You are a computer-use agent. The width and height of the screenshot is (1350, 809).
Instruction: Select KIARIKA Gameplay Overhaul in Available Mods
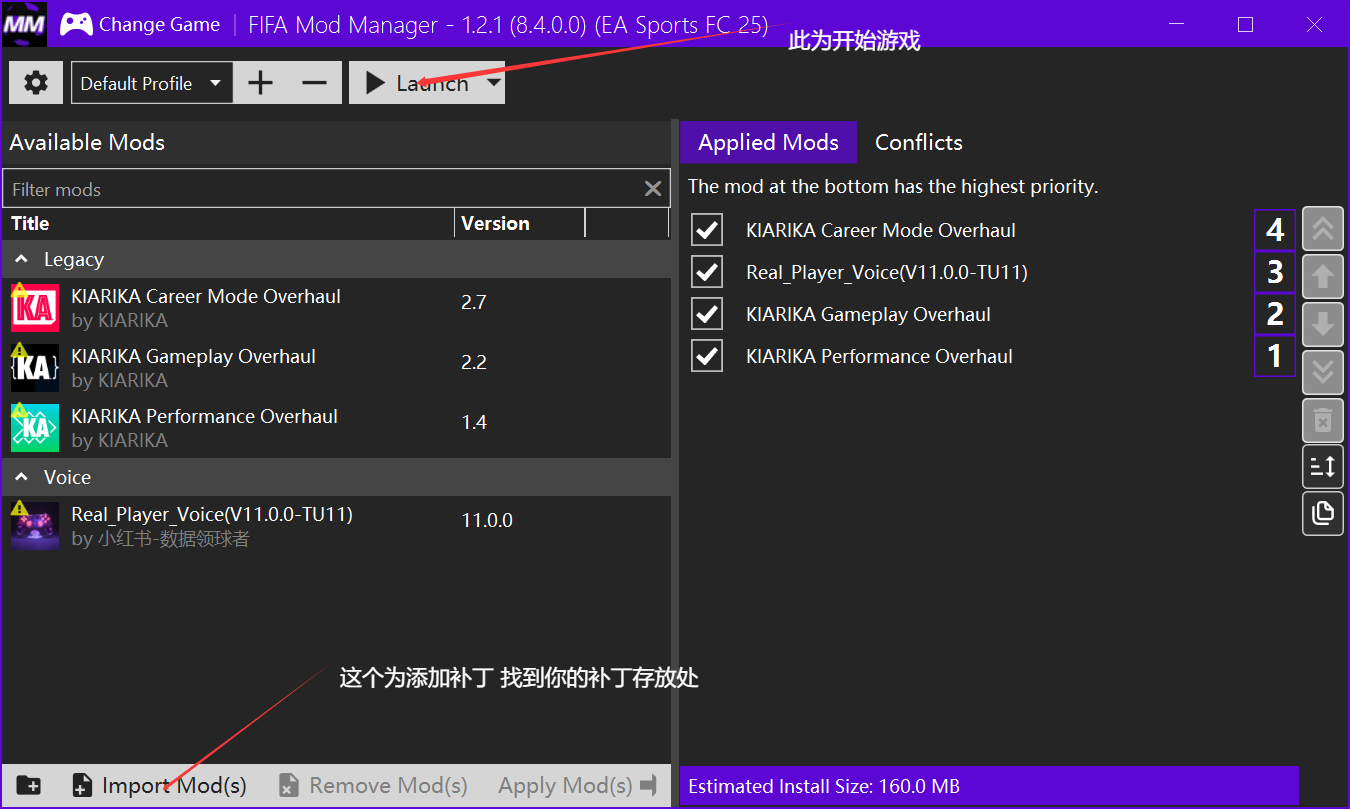click(336, 368)
